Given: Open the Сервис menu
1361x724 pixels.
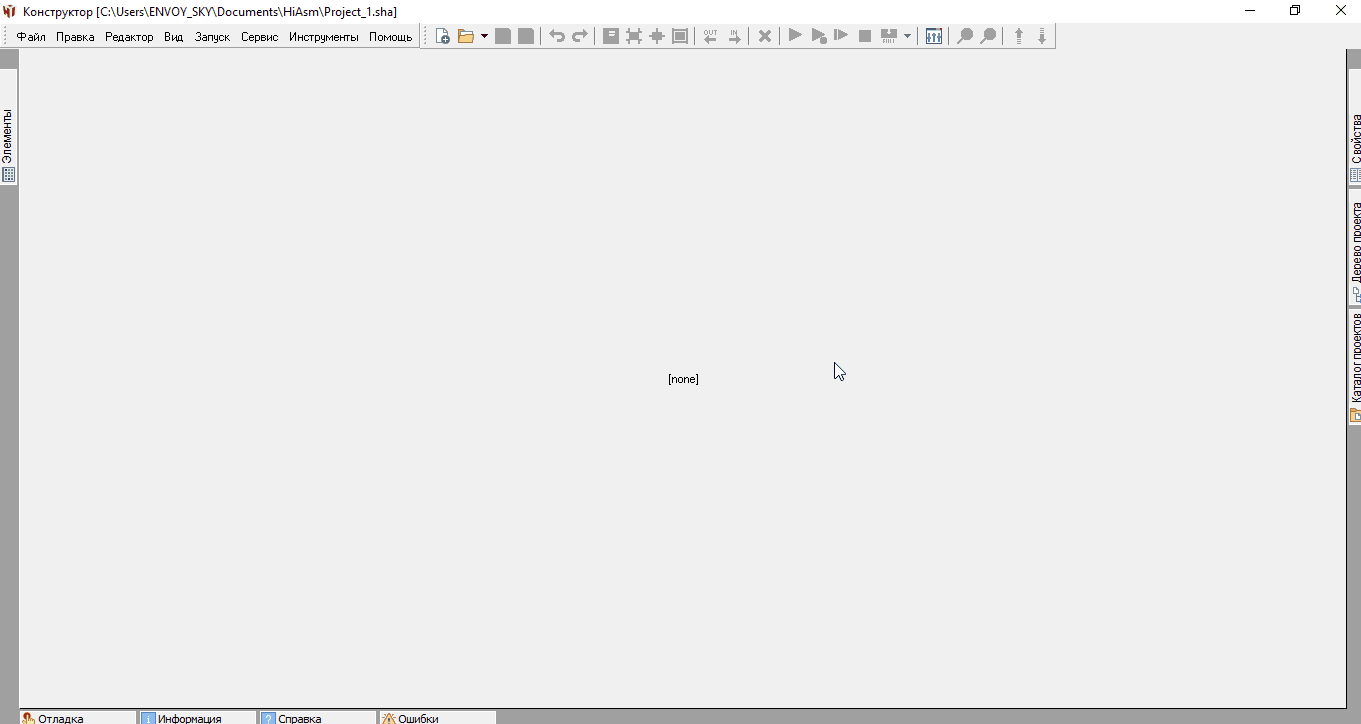Looking at the screenshot, I should tap(260, 37).
